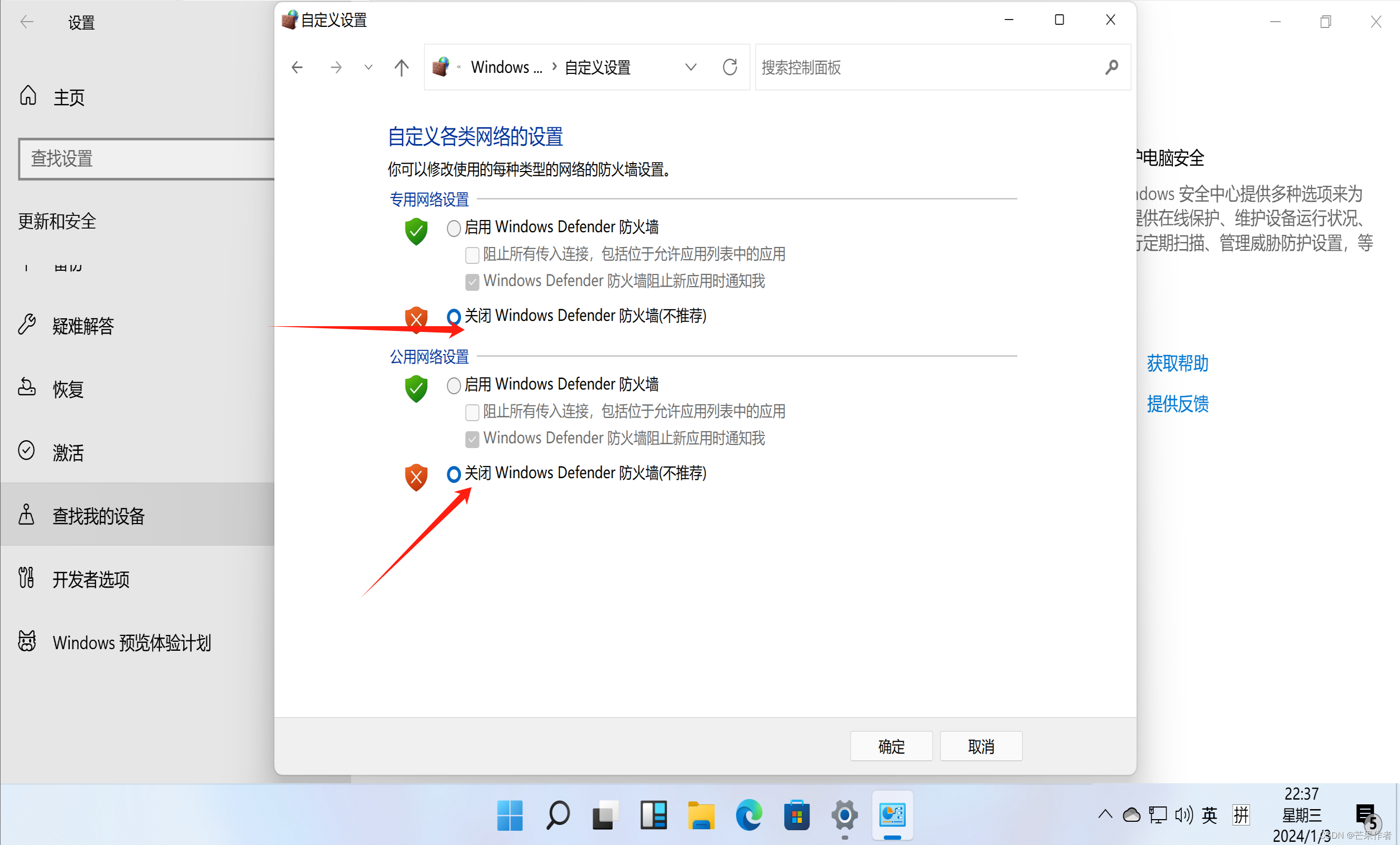
Task: Click the 确定 button
Action: tap(891, 746)
